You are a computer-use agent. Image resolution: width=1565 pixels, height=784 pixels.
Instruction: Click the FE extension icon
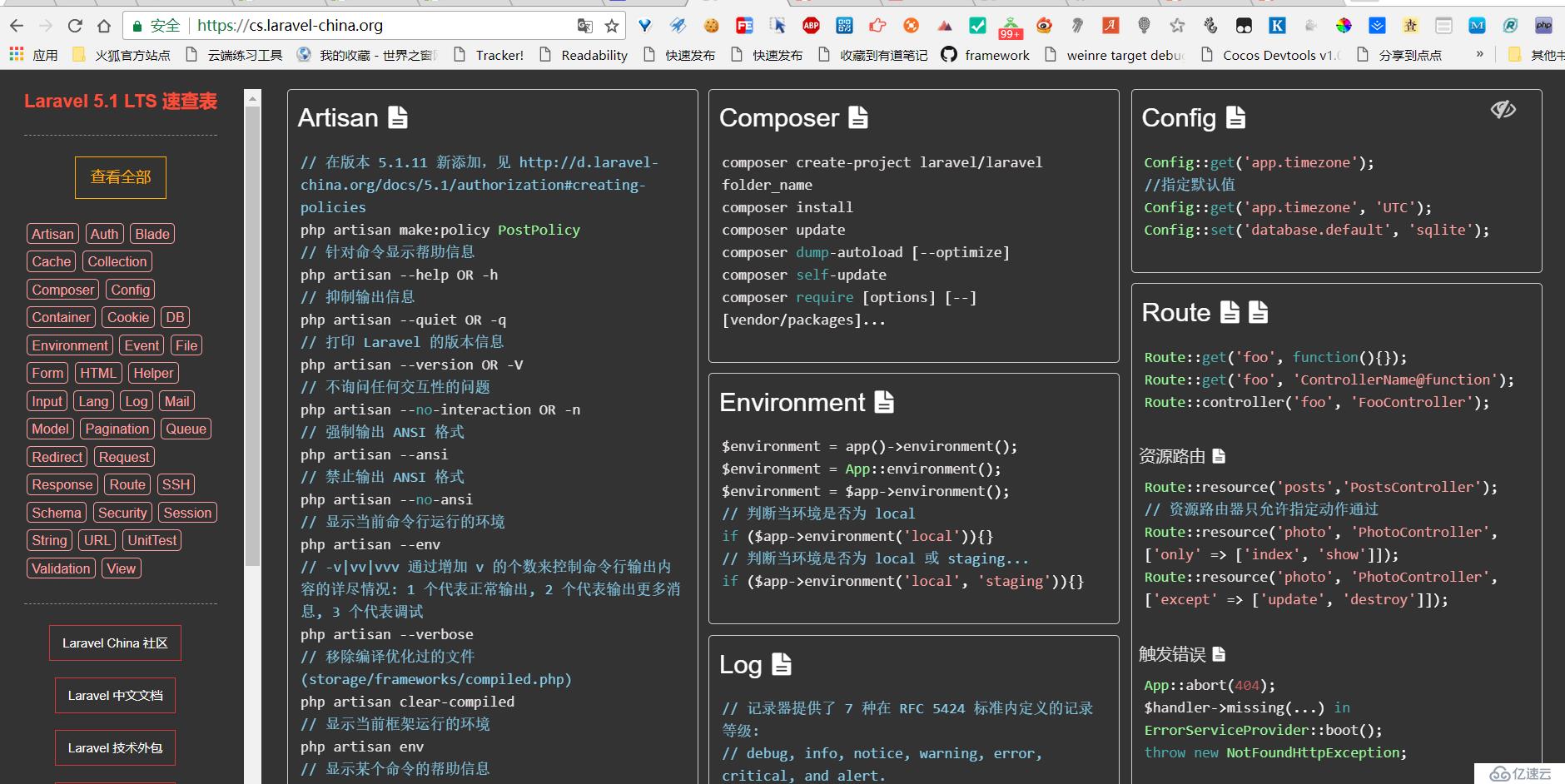(x=744, y=26)
